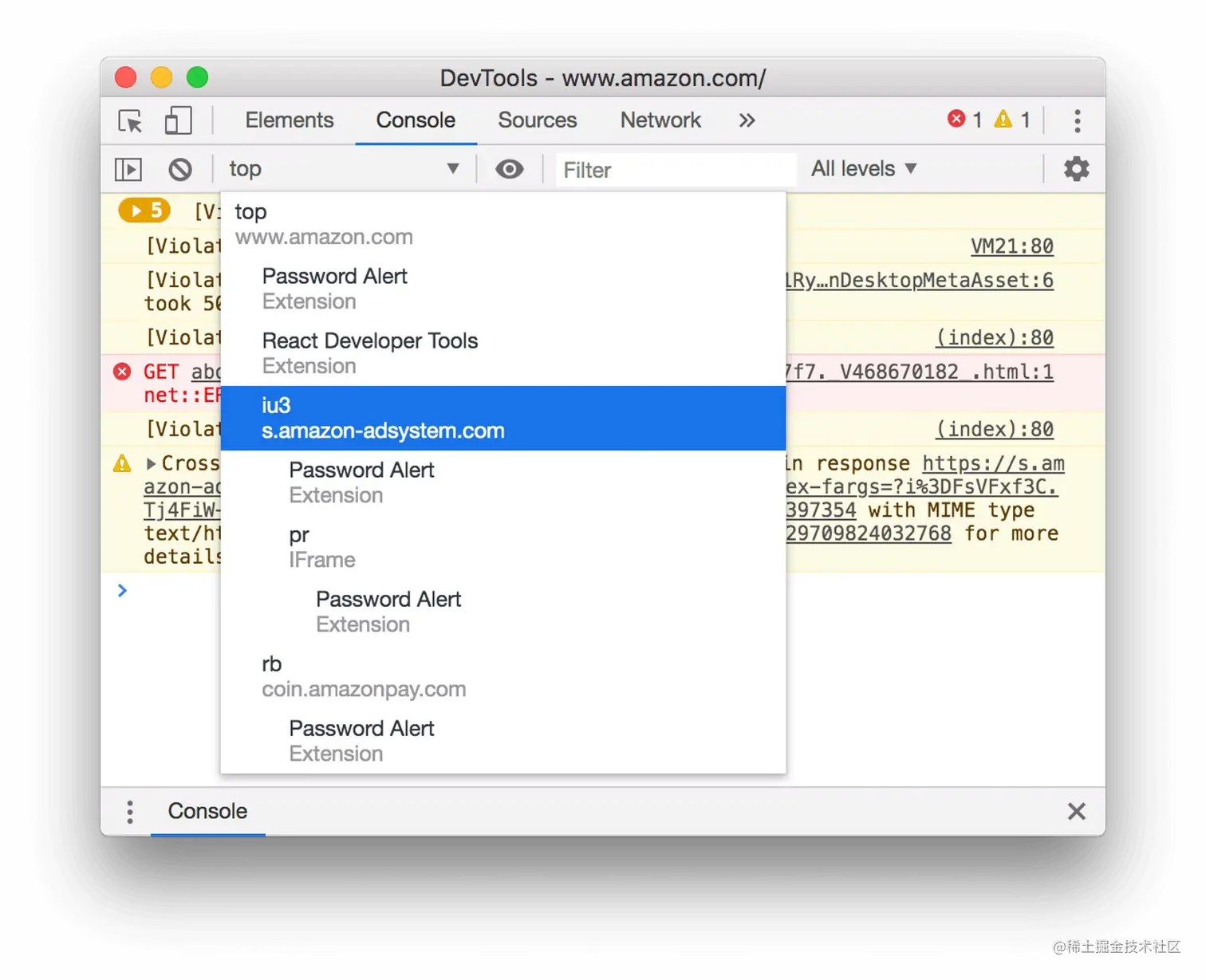Click the yellow warning count indicator
The height and width of the screenshot is (980, 1206).
click(x=1012, y=120)
